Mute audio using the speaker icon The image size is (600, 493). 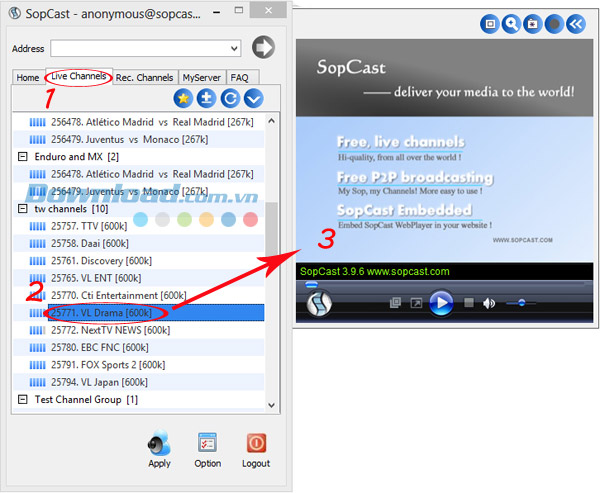point(489,304)
